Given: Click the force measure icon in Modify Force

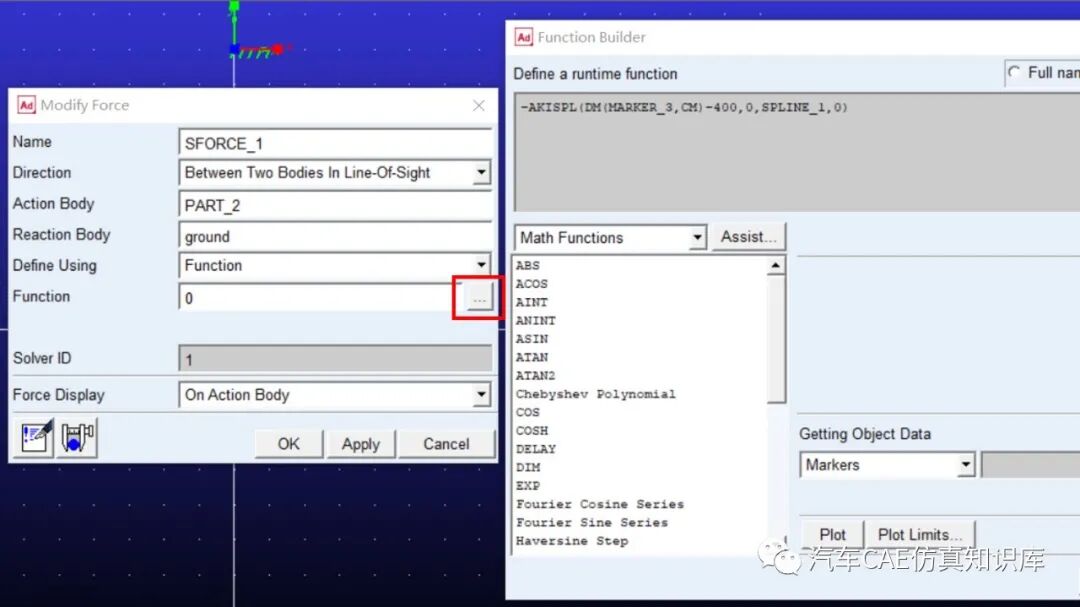Looking at the screenshot, I should (x=77, y=438).
